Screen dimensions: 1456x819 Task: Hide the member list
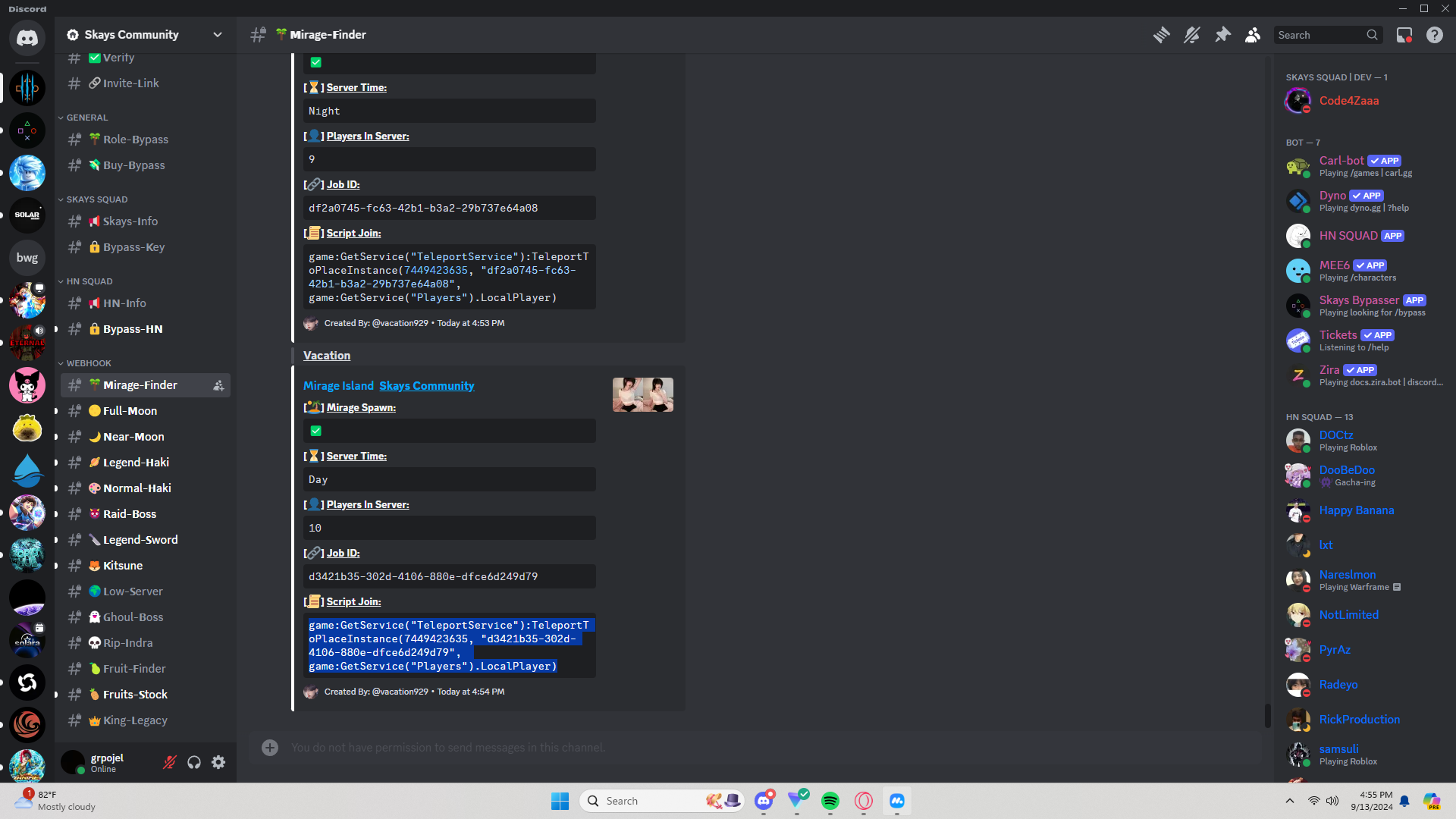(x=1253, y=35)
